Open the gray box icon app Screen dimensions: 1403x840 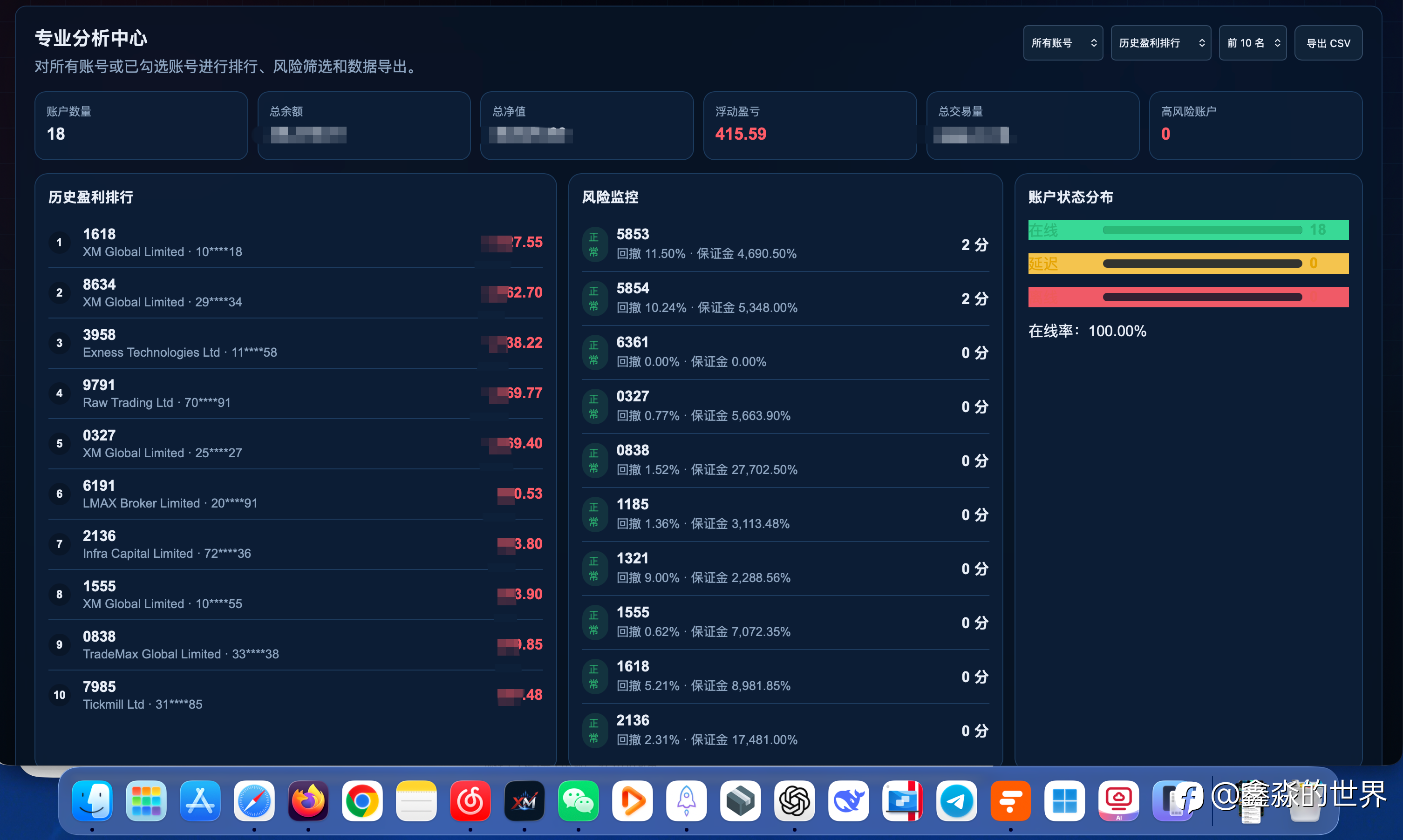(x=741, y=800)
